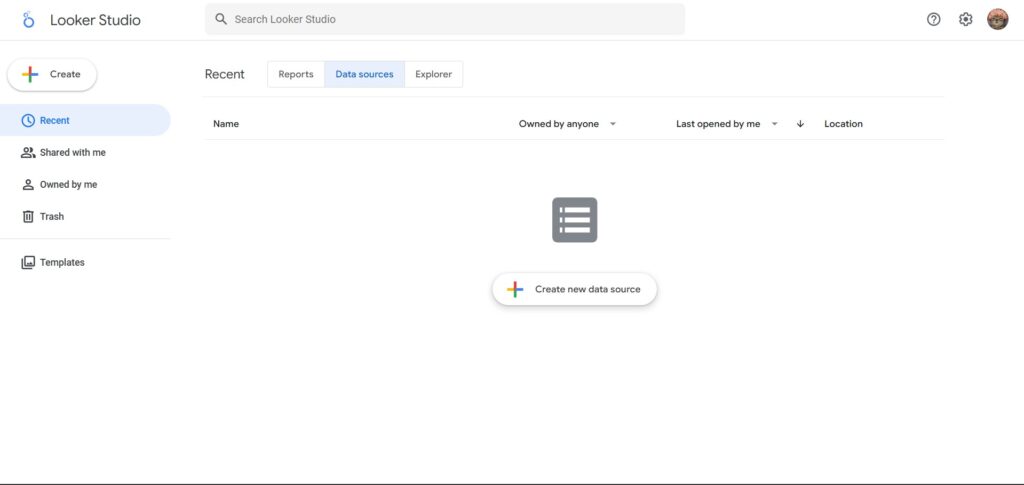The height and width of the screenshot is (485, 1024).
Task: Open settings gear icon
Action: [965, 20]
